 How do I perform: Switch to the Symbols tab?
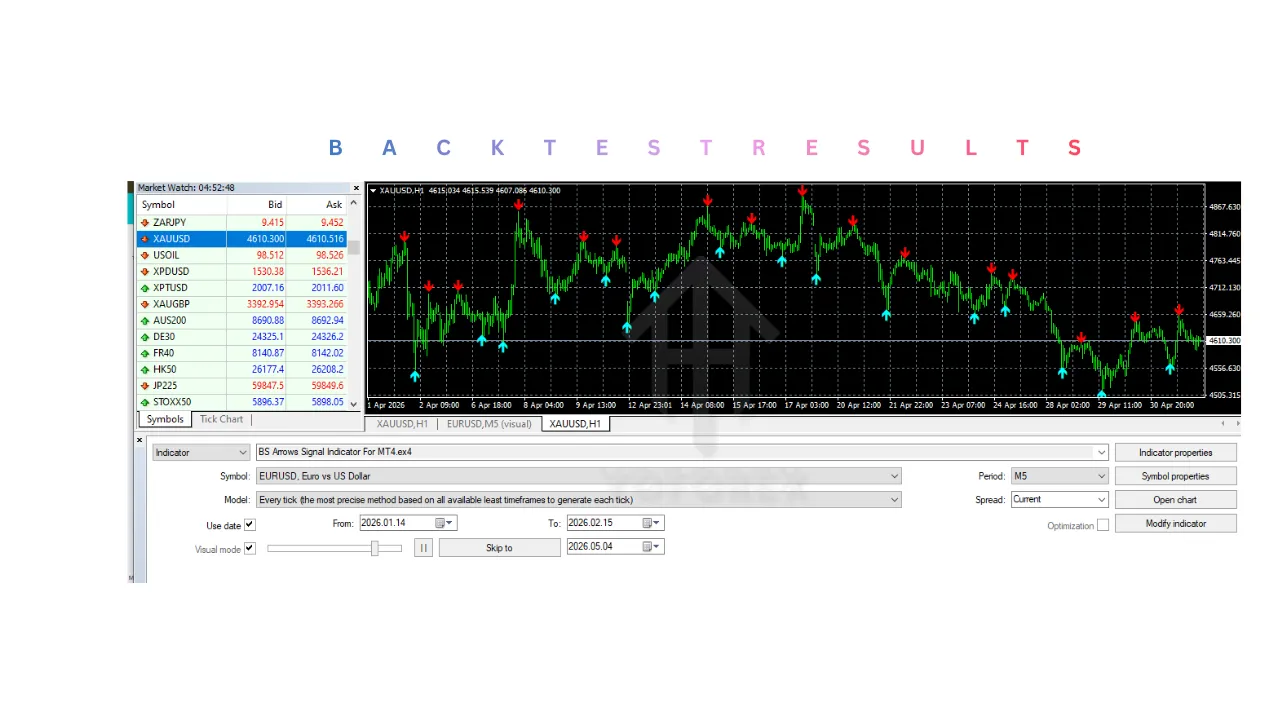[x=165, y=419]
